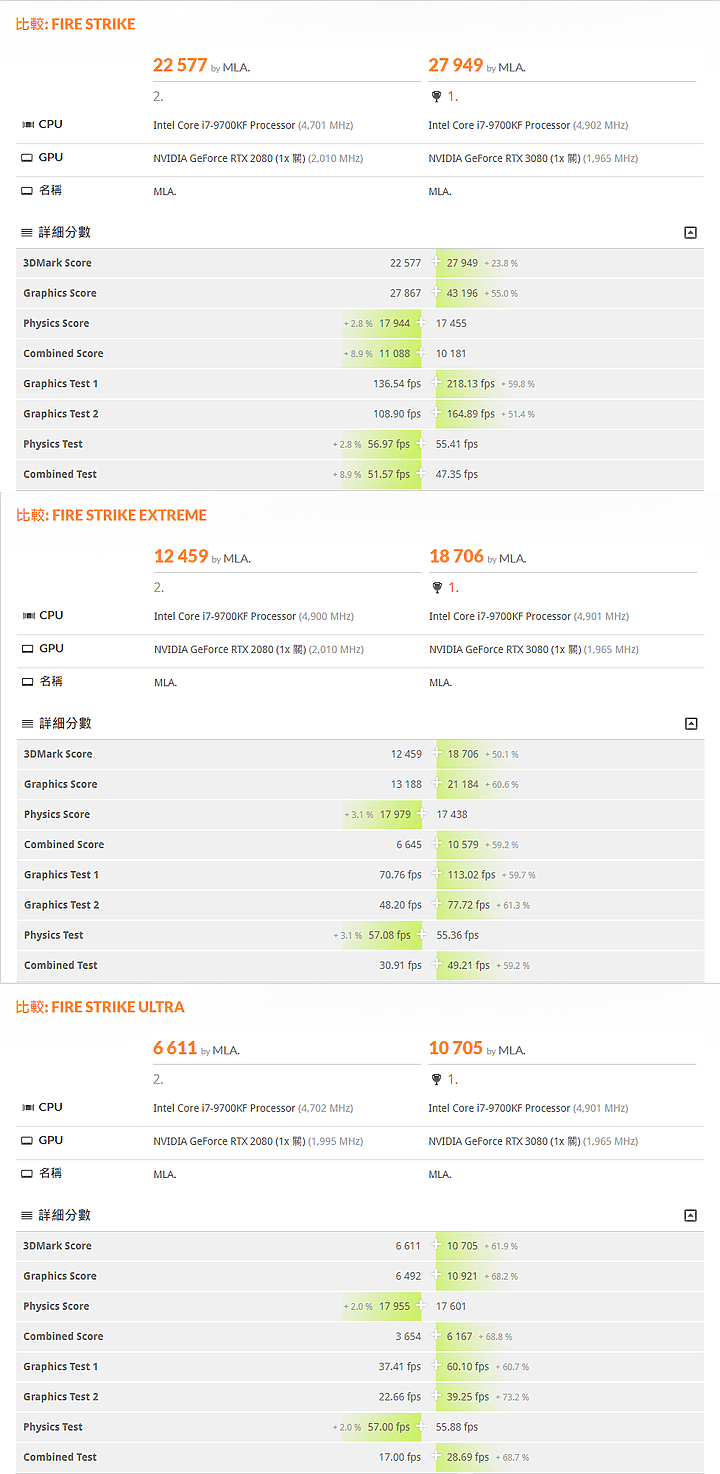Click the Combined Score value 6 167
The width and height of the screenshot is (720, 1474).
coord(459,1336)
